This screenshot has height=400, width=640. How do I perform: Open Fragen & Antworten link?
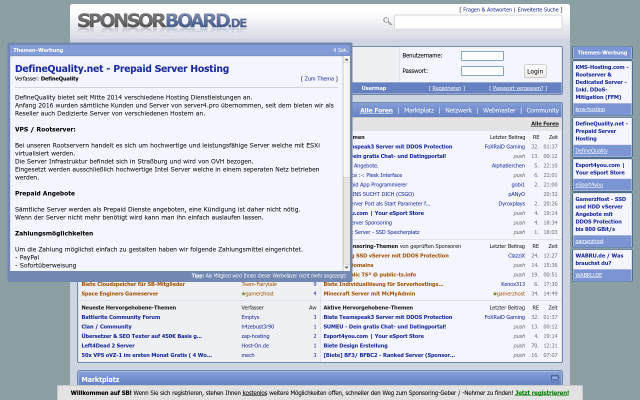point(486,9)
